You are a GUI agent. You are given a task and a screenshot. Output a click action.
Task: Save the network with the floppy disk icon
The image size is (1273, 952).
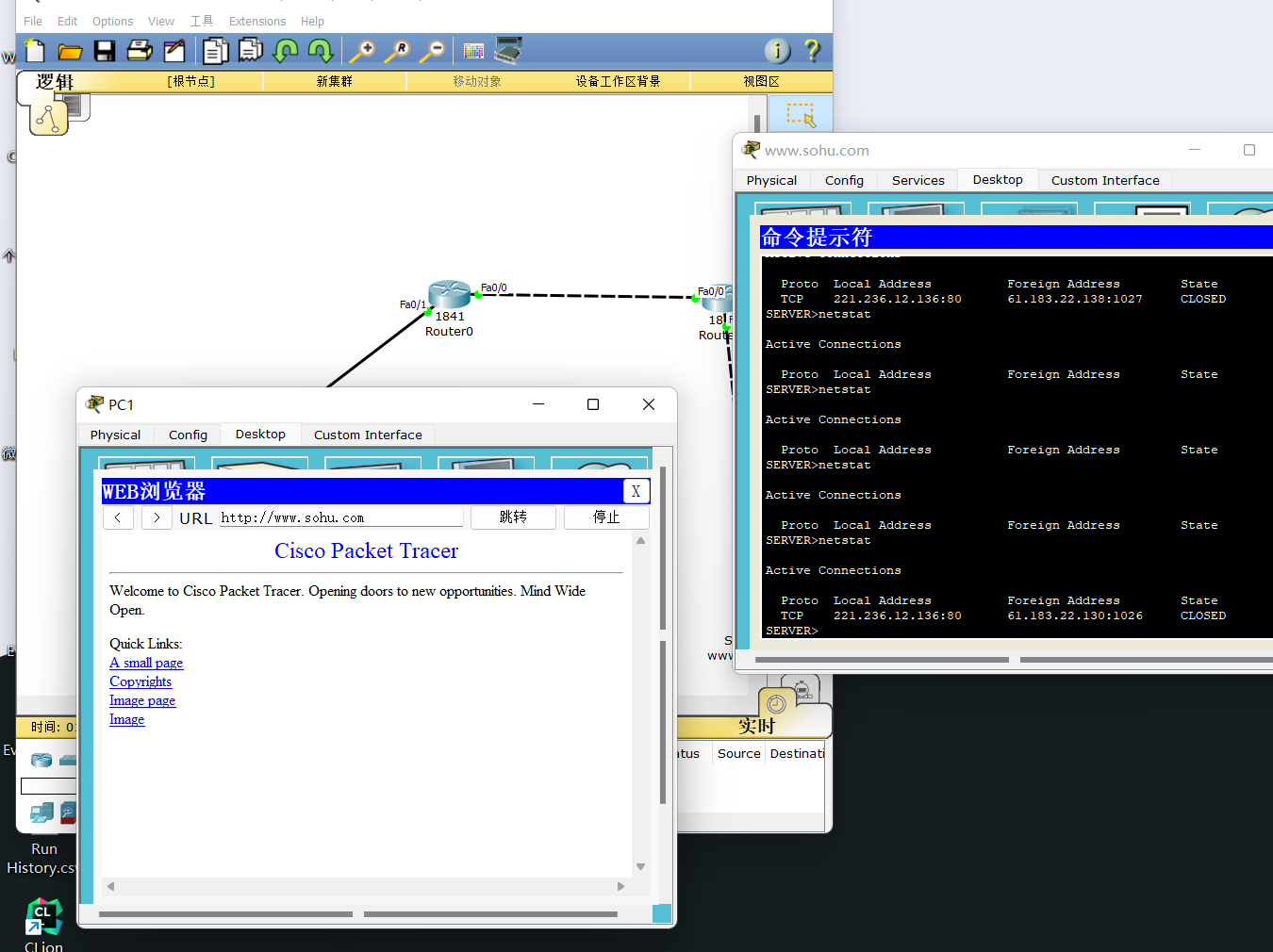[x=105, y=51]
